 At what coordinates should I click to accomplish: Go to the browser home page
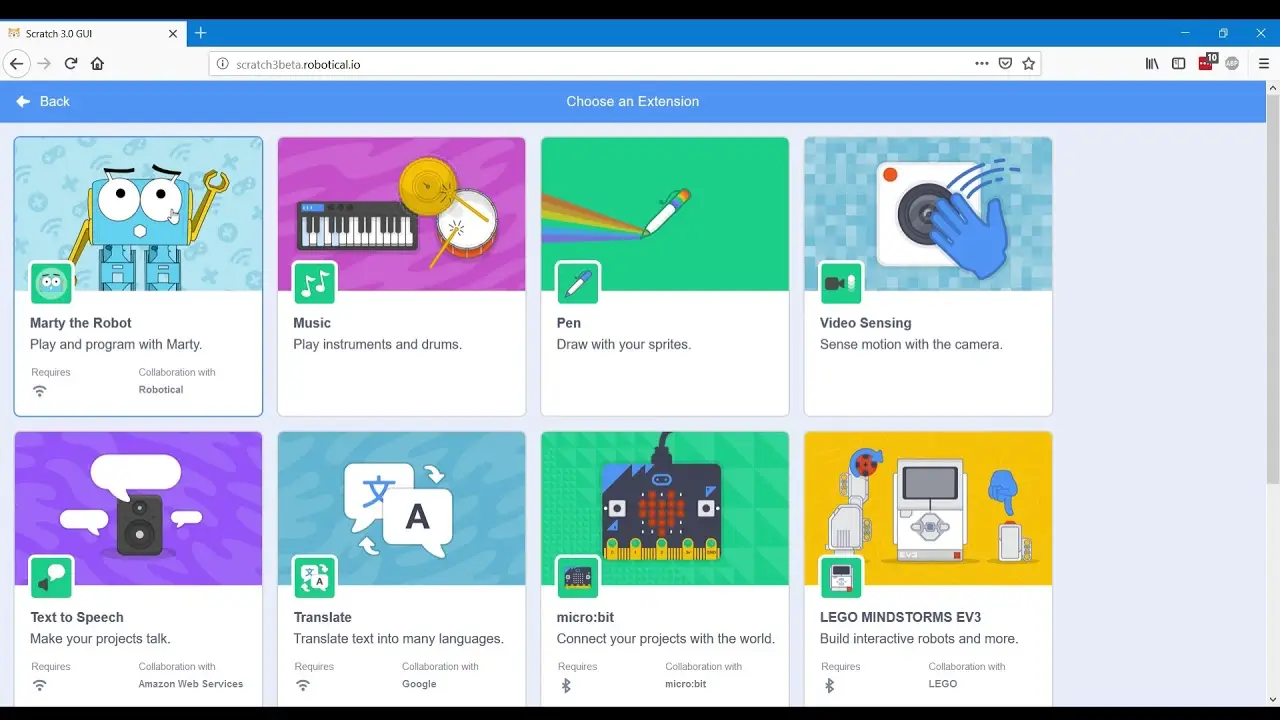(x=97, y=63)
